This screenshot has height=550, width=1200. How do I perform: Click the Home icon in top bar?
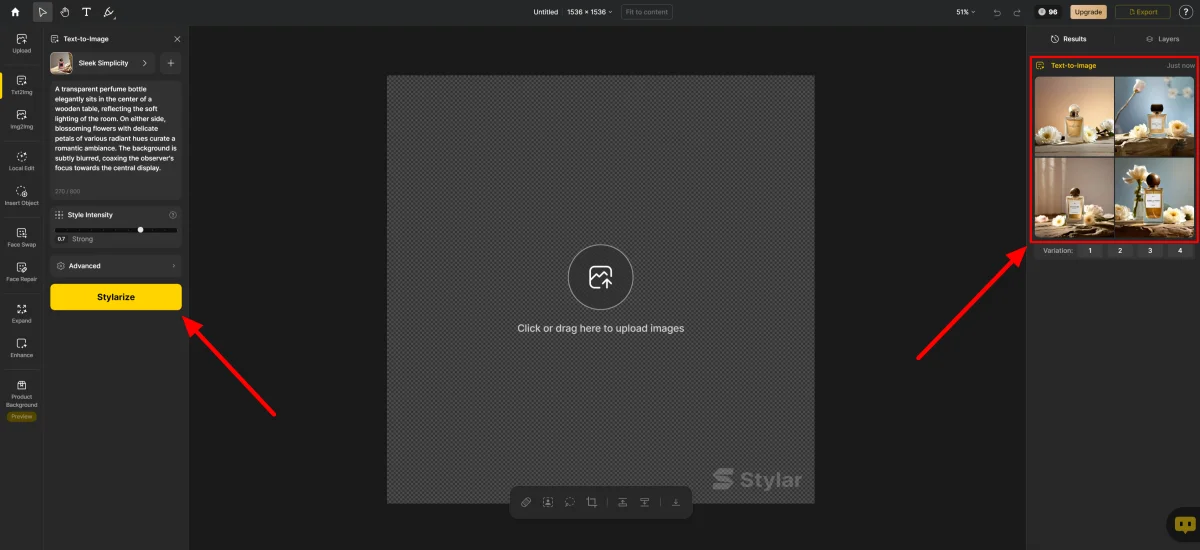(x=15, y=12)
